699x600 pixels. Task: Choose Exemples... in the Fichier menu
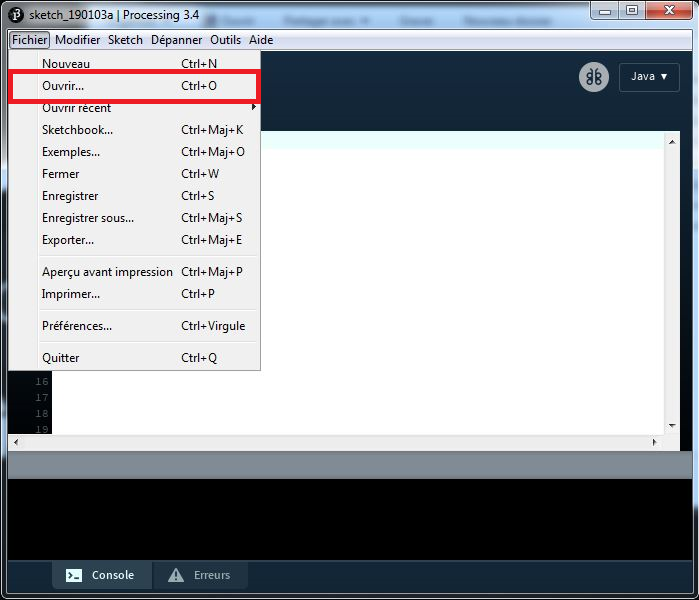tap(134, 152)
